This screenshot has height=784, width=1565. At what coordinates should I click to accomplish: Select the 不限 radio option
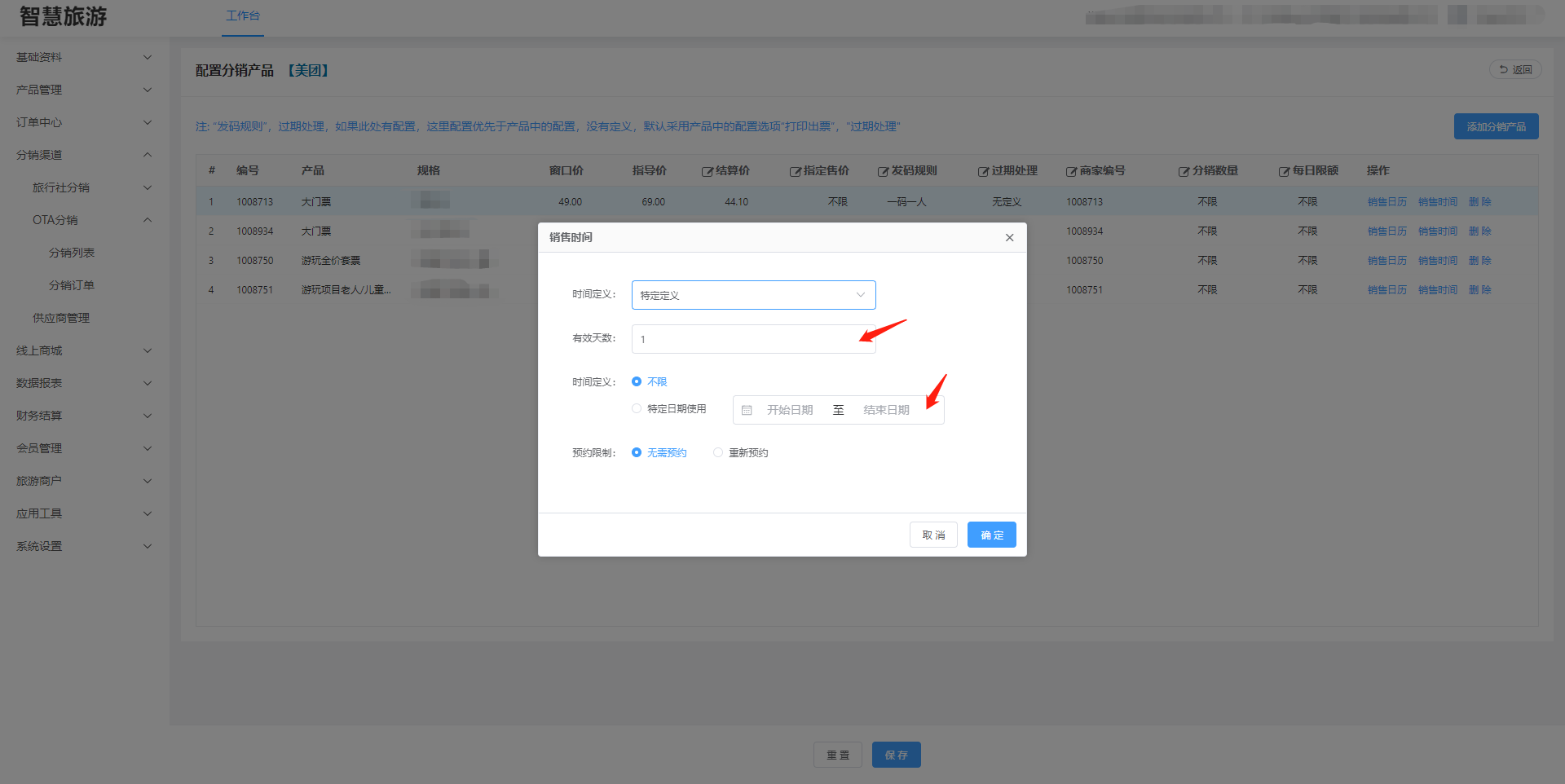click(x=637, y=382)
